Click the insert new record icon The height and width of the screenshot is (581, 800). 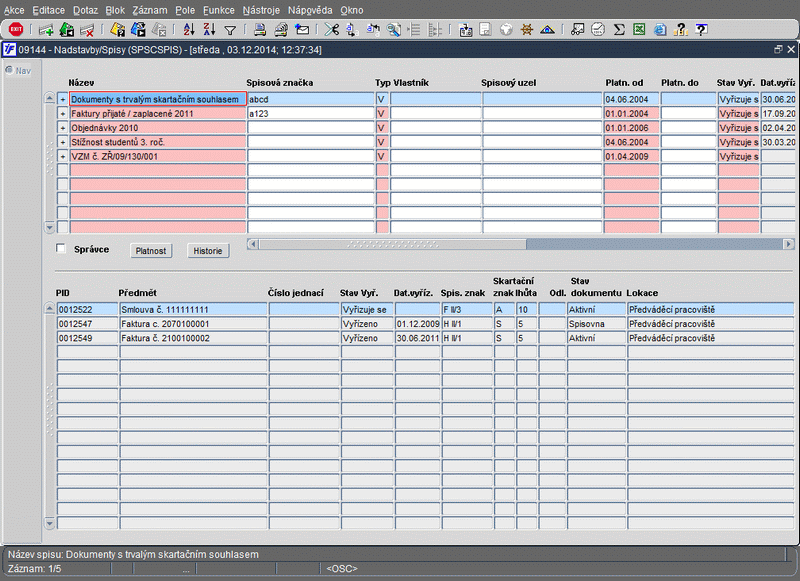tap(46, 30)
